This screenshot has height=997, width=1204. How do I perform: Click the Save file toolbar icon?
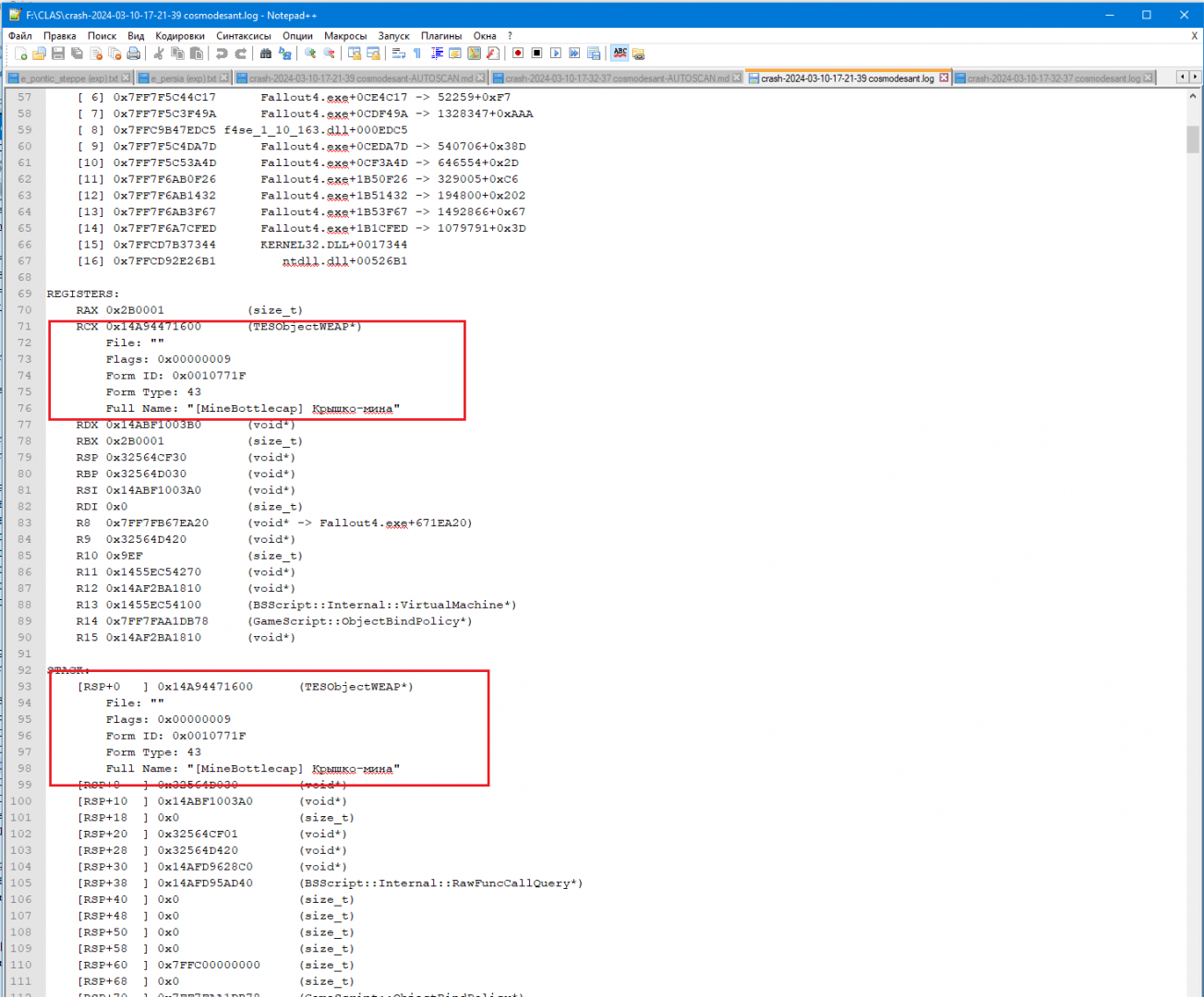(x=58, y=54)
